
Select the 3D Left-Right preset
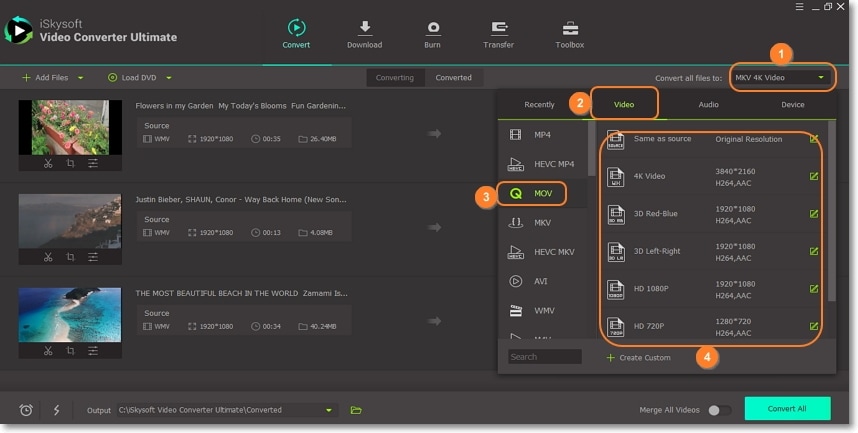pos(711,251)
